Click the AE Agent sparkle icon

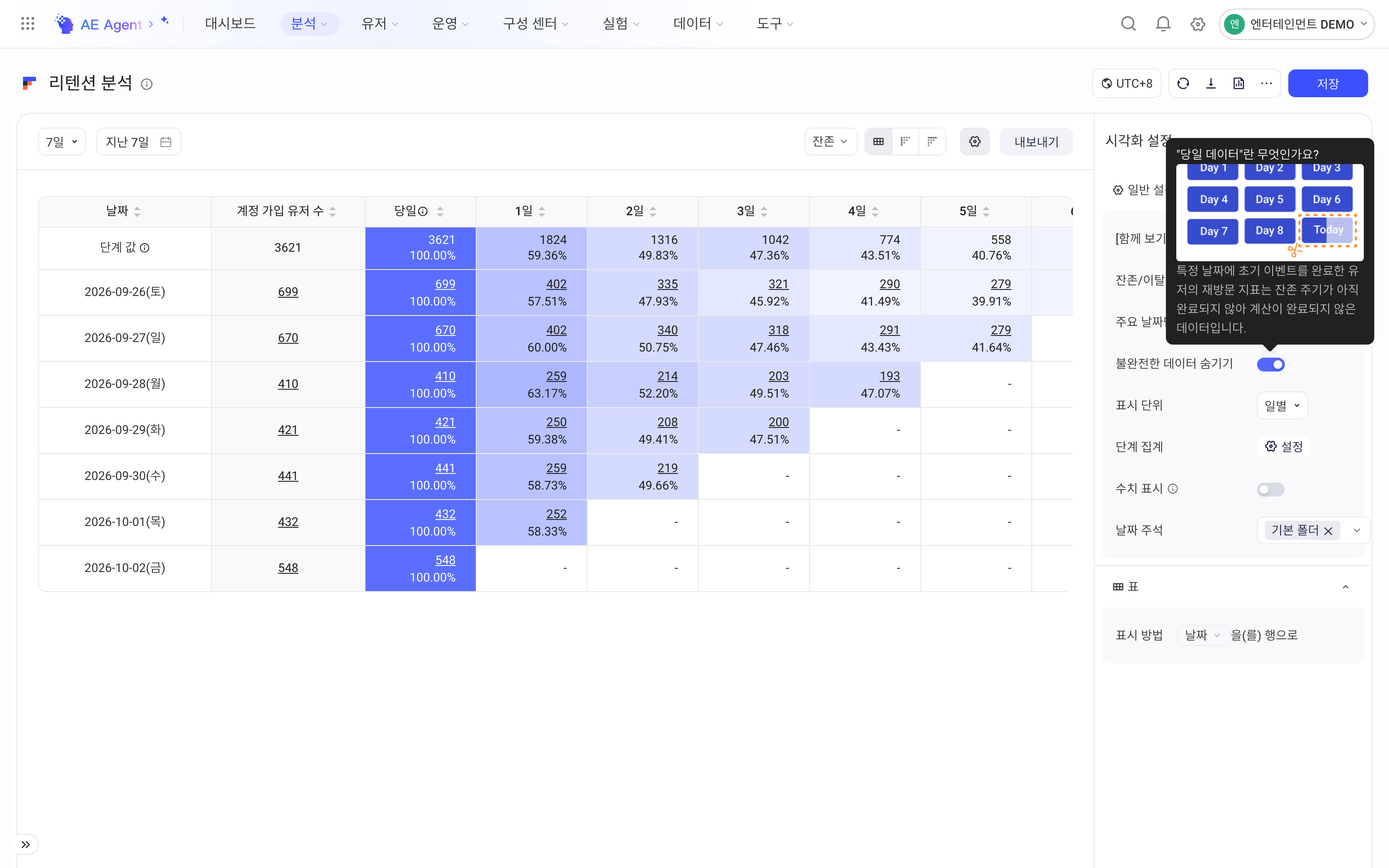pyautogui.click(x=165, y=21)
